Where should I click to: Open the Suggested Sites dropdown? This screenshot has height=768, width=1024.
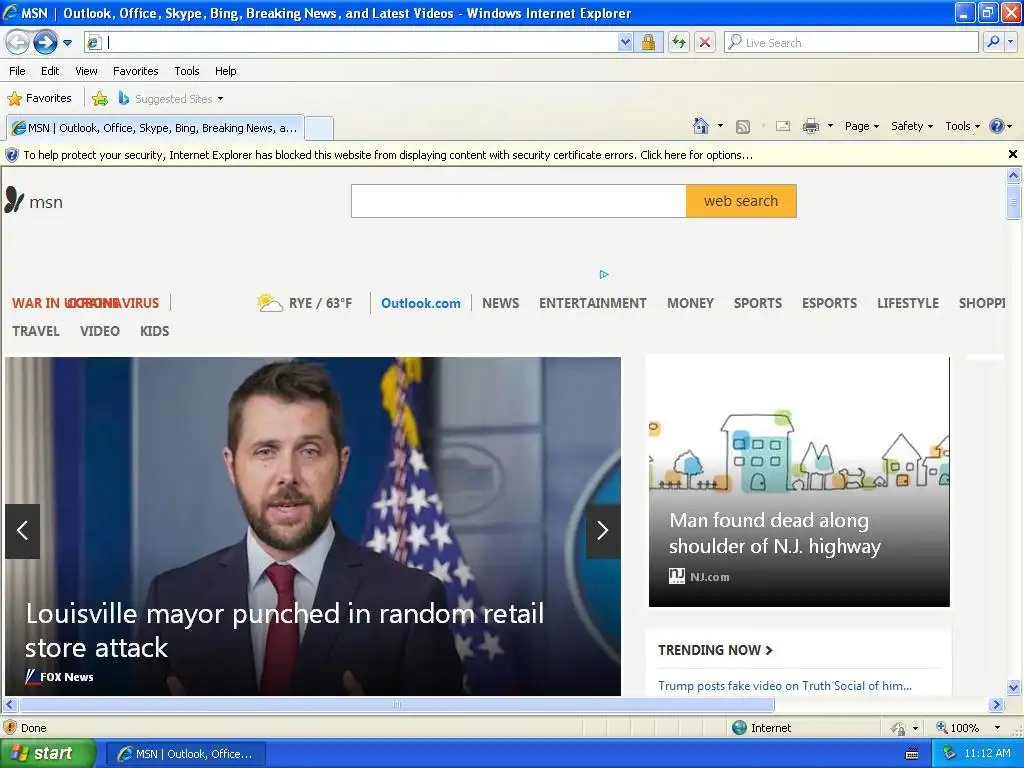(171, 99)
